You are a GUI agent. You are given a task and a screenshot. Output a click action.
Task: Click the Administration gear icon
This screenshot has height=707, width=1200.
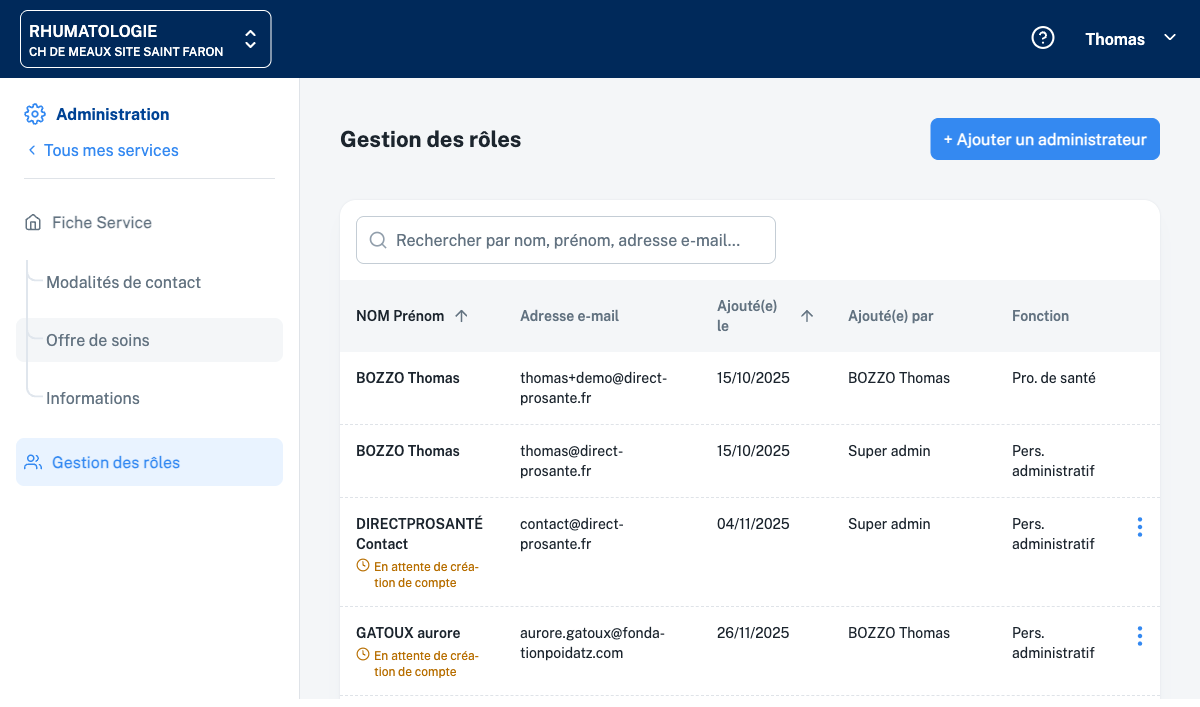[x=35, y=114]
